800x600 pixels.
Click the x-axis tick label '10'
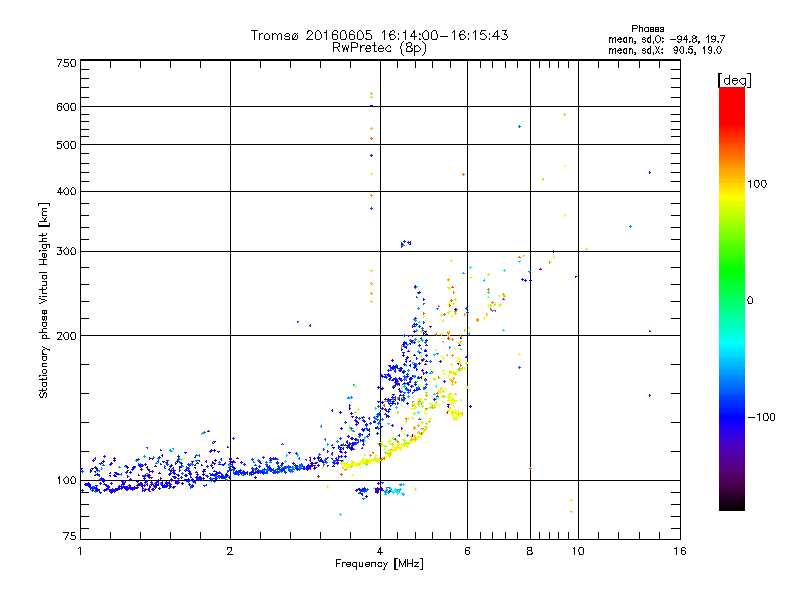tap(578, 551)
